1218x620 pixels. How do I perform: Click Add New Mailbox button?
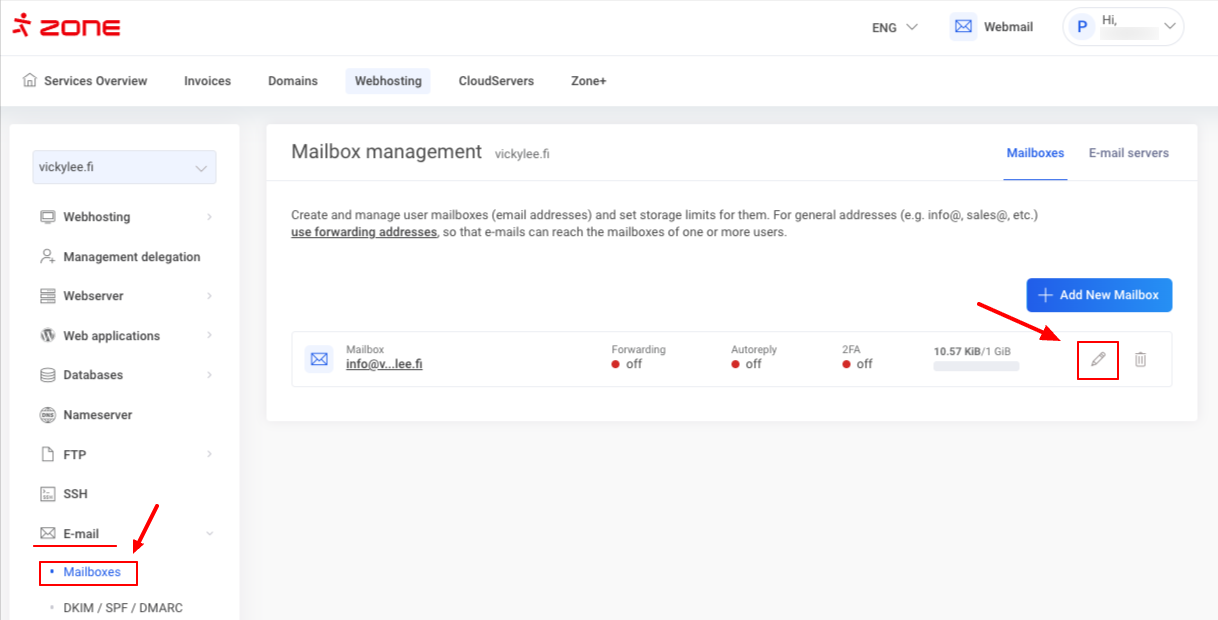[1099, 295]
